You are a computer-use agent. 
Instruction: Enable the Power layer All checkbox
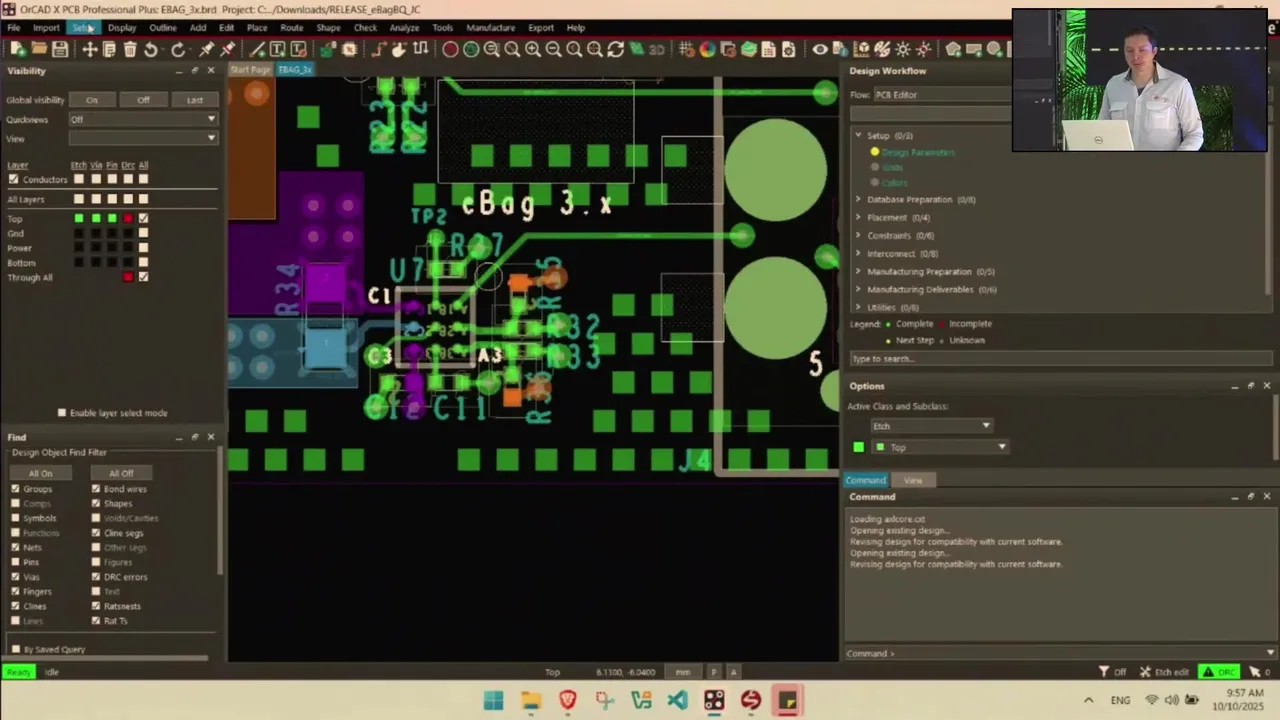(143, 248)
